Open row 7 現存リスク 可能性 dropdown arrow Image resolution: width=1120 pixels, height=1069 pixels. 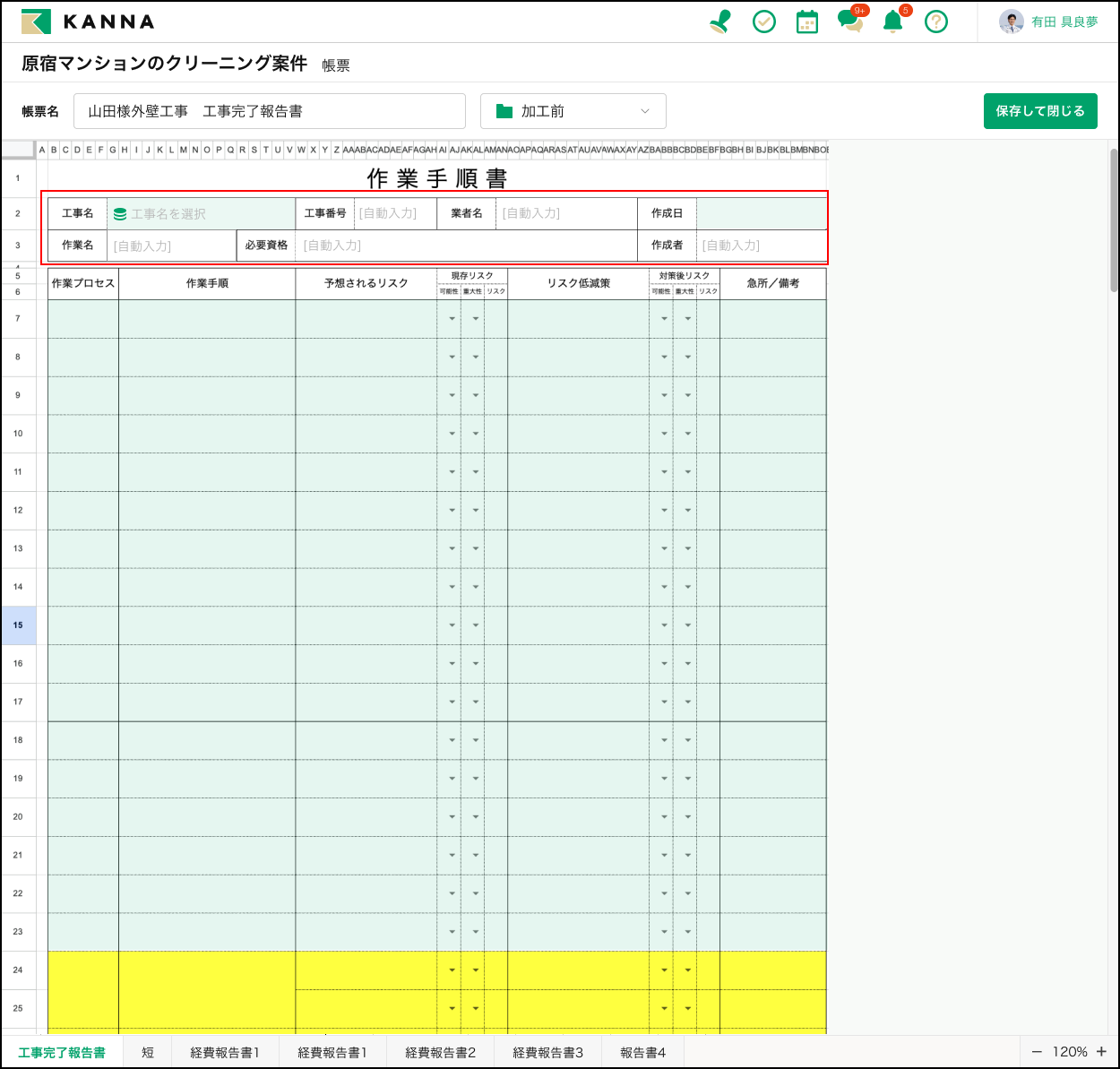click(452, 319)
